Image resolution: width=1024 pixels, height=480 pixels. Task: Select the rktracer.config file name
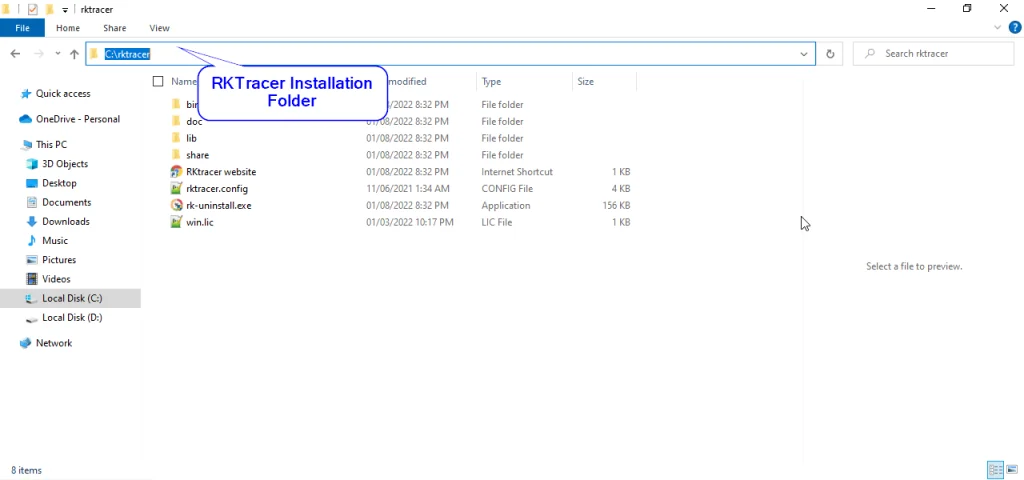[217, 189]
